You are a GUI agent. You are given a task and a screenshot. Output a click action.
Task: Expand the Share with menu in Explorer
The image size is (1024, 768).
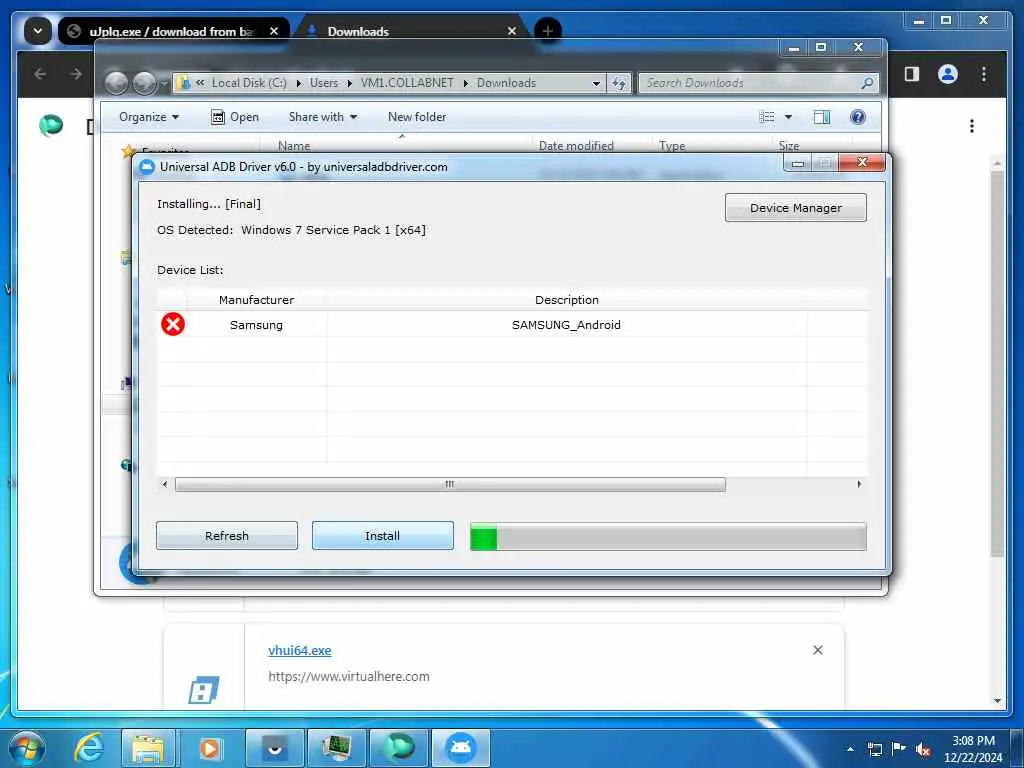click(323, 117)
